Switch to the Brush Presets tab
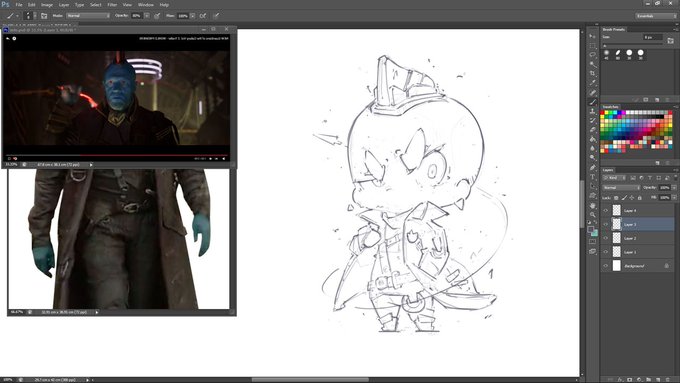 click(x=614, y=29)
